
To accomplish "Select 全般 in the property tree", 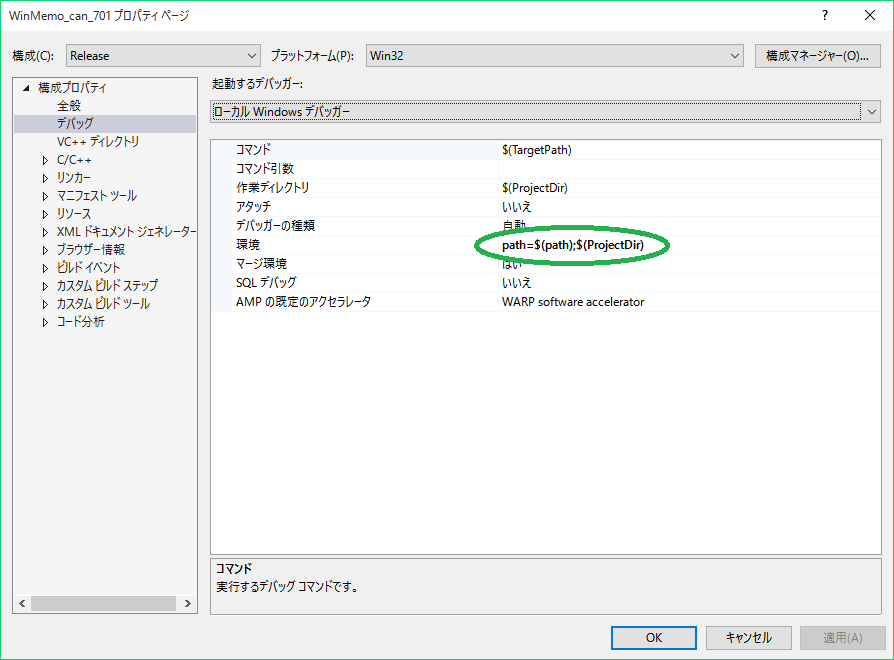I will (69, 106).
